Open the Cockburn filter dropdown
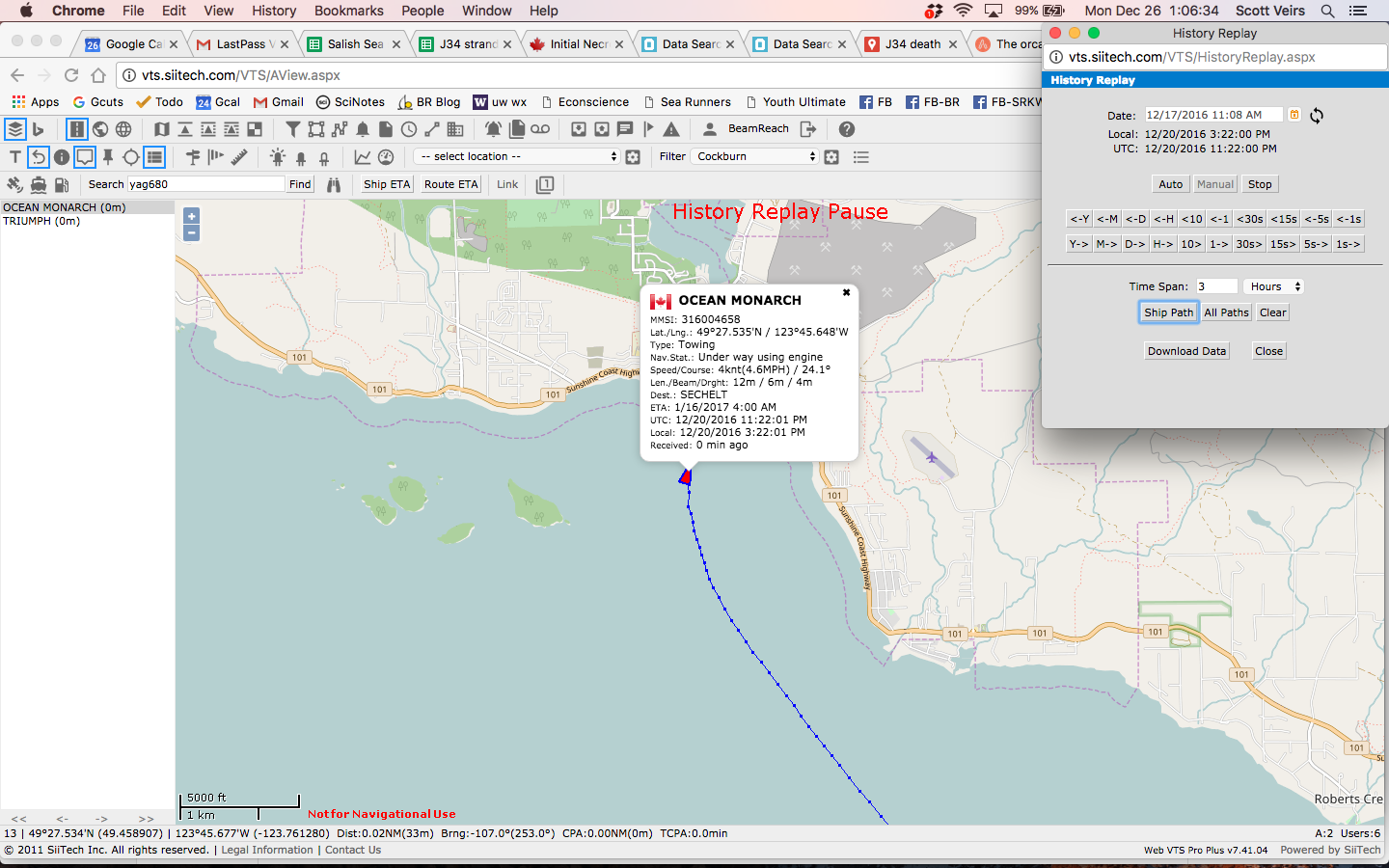This screenshot has width=1389, height=868. click(755, 156)
